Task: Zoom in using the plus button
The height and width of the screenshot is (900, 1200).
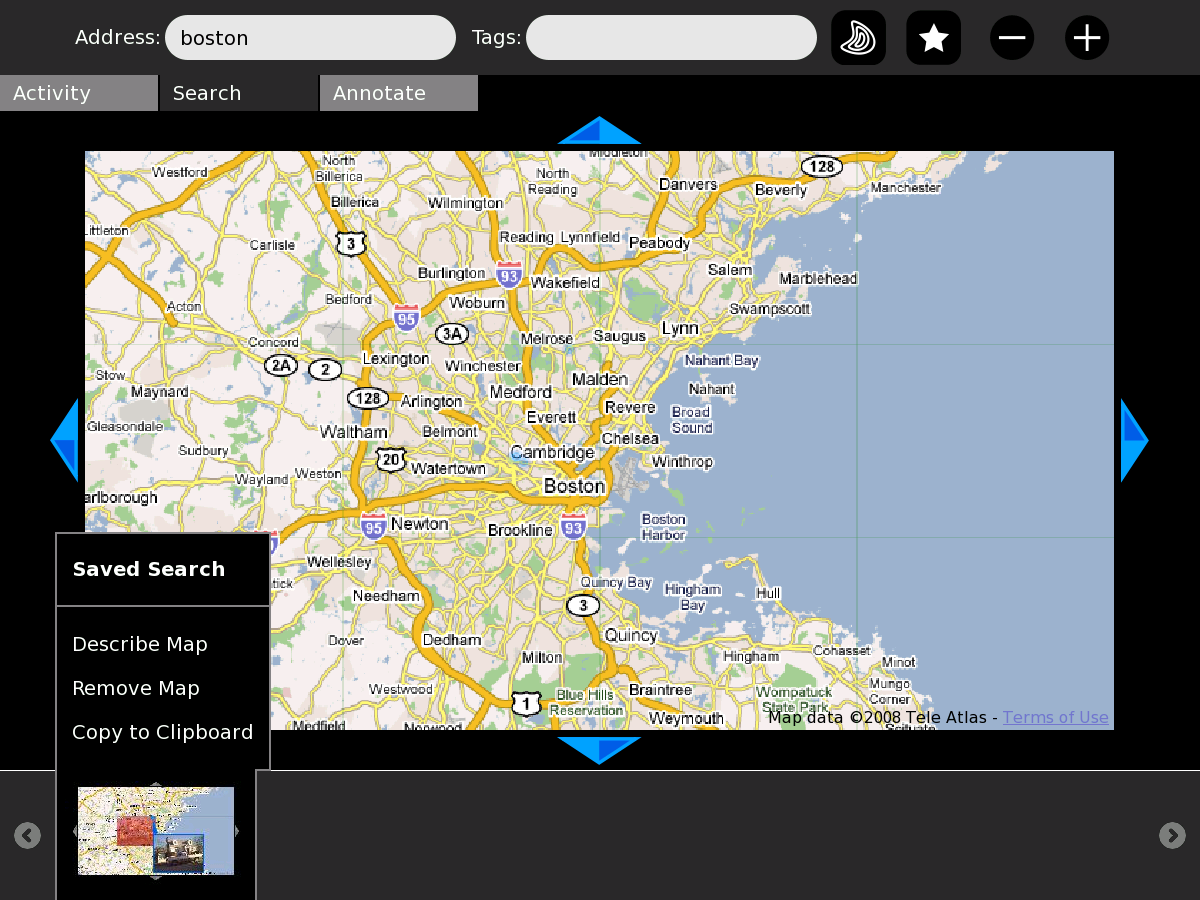Action: coord(1087,38)
